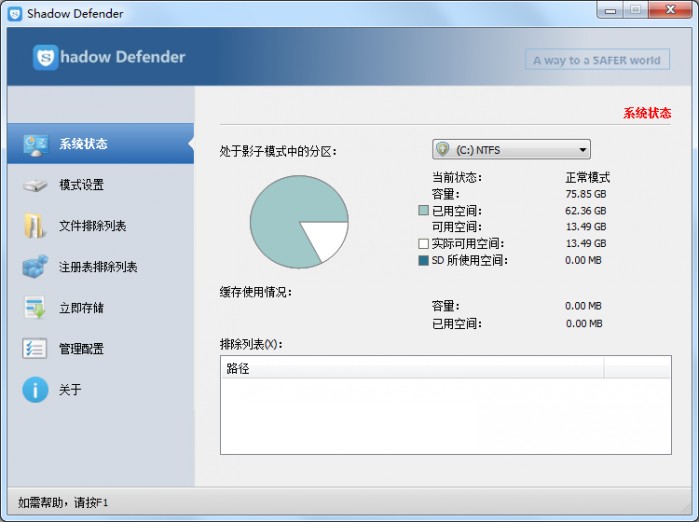699x522 pixels.
Task: Click the 处于影子模式中的分区 label
Action: [278, 152]
